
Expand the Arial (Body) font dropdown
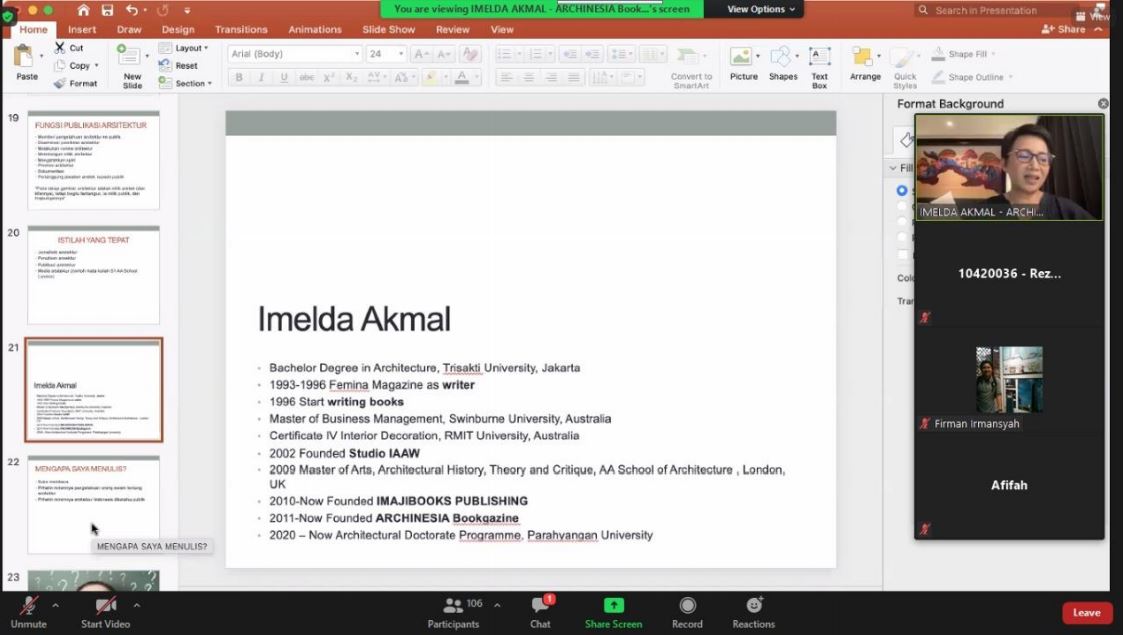tap(357, 54)
